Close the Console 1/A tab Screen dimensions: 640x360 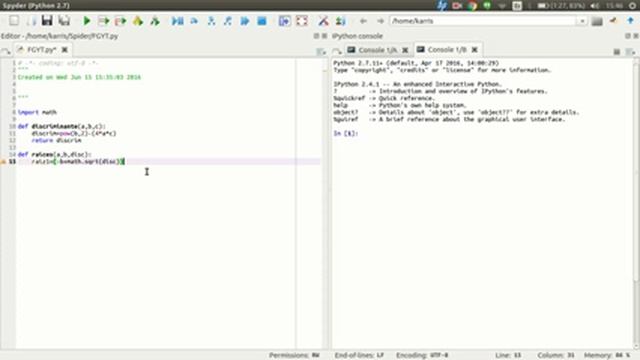[x=405, y=50]
